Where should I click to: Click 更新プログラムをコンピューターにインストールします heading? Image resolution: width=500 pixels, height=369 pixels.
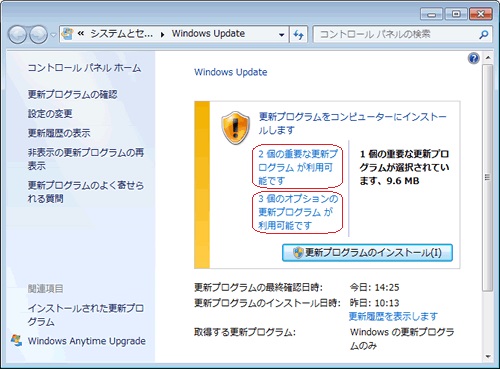tap(353, 123)
